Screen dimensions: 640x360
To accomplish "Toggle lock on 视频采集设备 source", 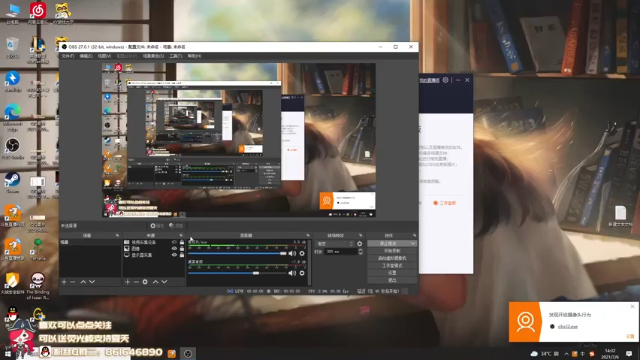I will click(x=182, y=242).
